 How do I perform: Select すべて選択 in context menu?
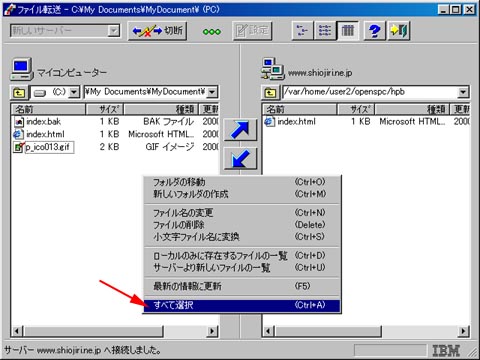242,305
